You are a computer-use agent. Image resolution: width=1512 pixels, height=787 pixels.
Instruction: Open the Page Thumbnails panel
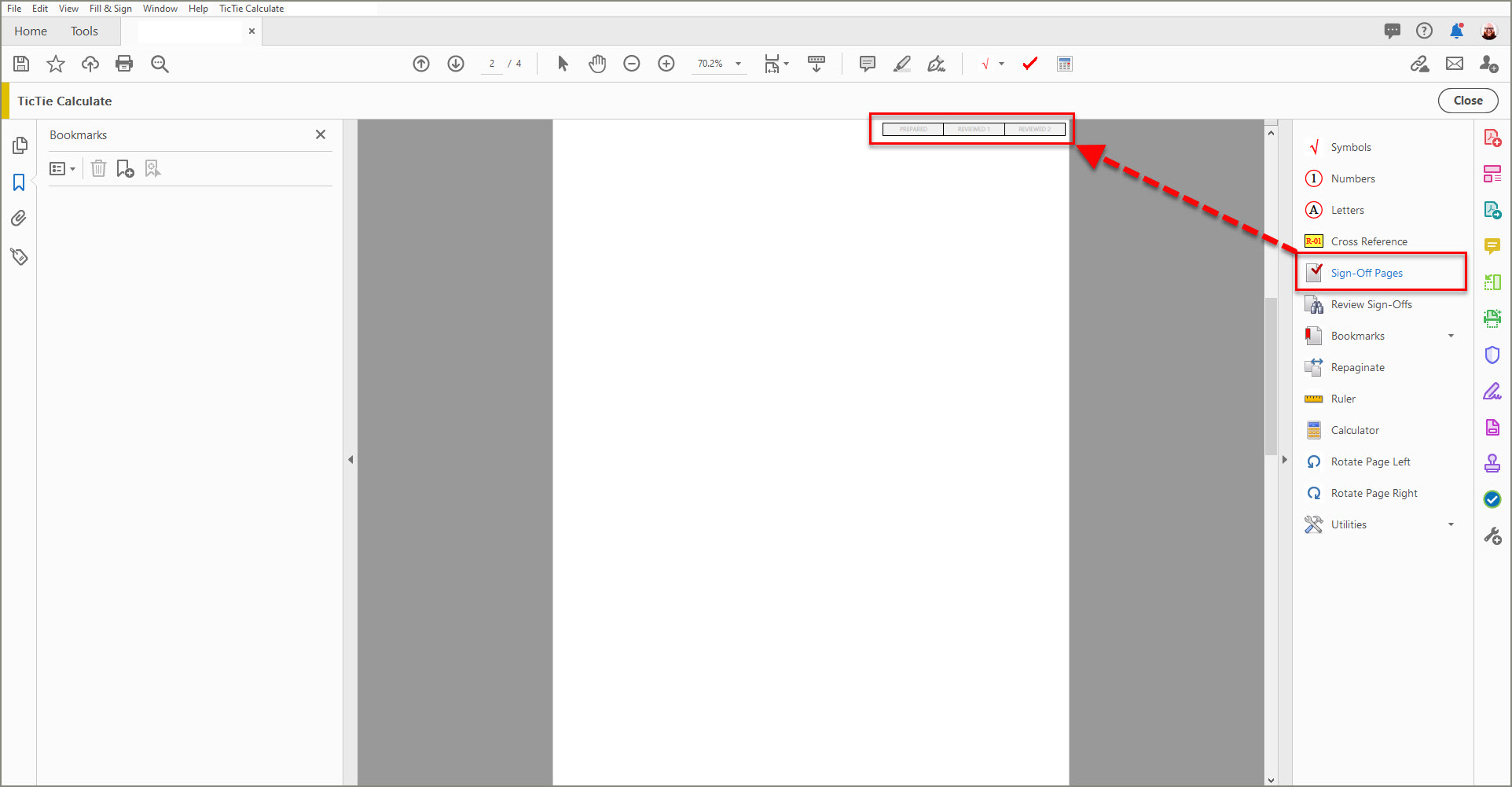(19, 145)
